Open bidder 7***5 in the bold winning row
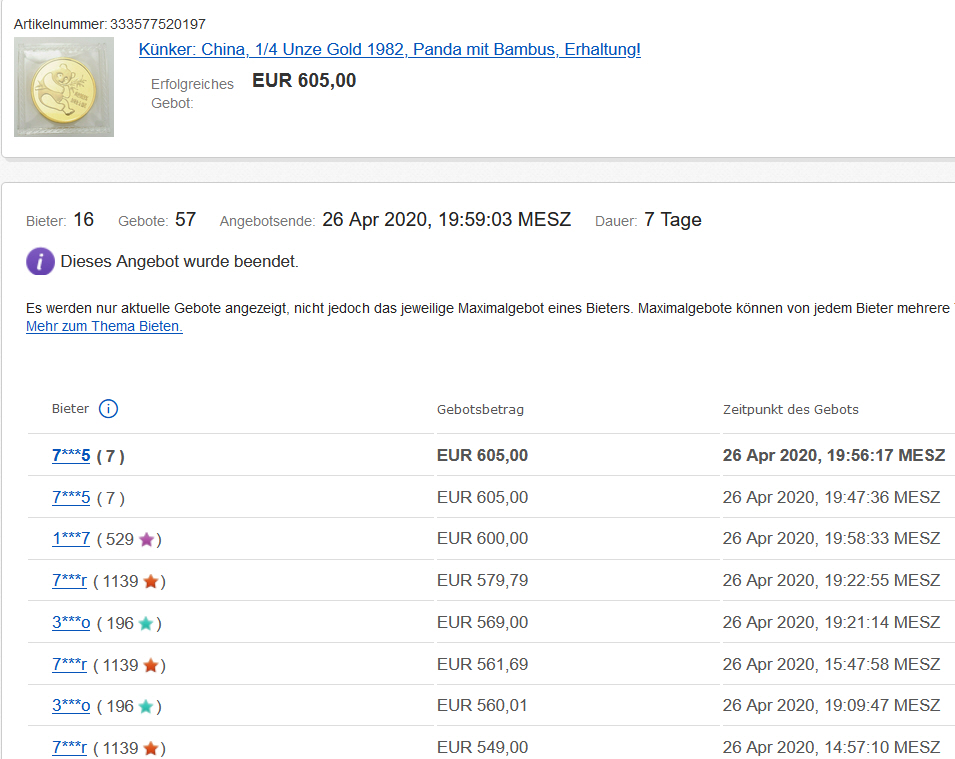This screenshot has height=759, width=955. [x=71, y=456]
